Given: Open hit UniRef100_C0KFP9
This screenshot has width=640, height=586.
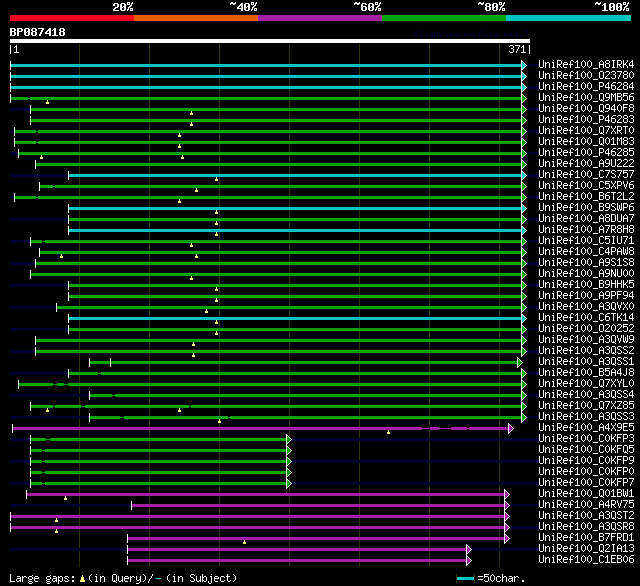Looking at the screenshot, I should pyautogui.click(x=586, y=461).
